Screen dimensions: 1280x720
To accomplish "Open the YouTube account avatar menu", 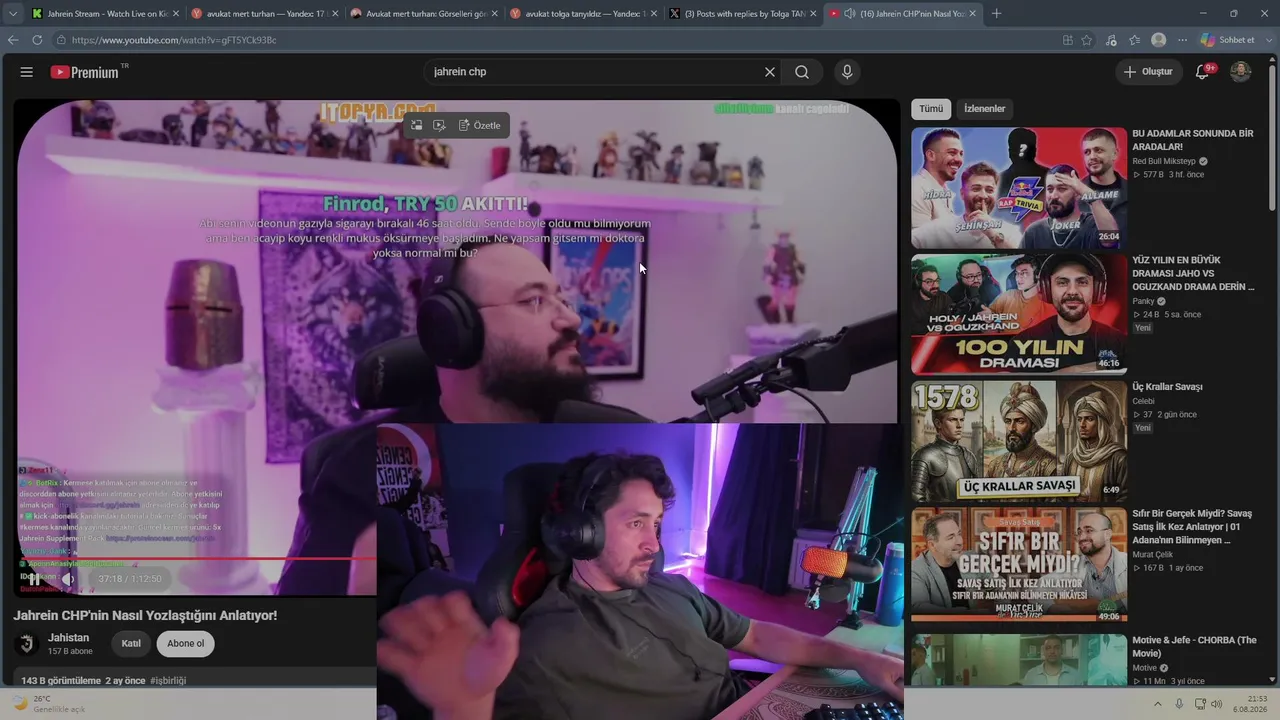I will click(x=1240, y=72).
